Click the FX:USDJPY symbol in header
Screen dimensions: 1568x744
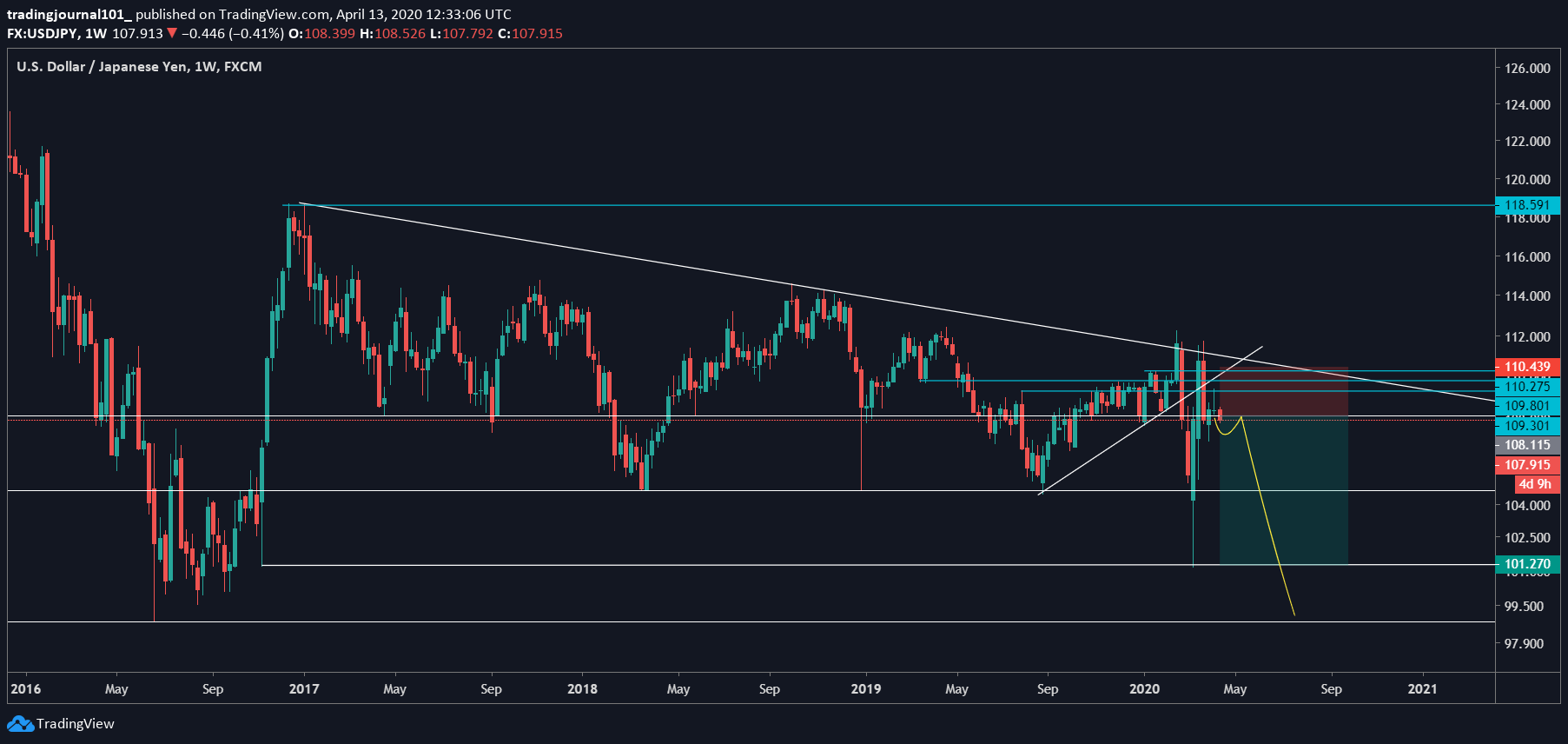coord(43,33)
